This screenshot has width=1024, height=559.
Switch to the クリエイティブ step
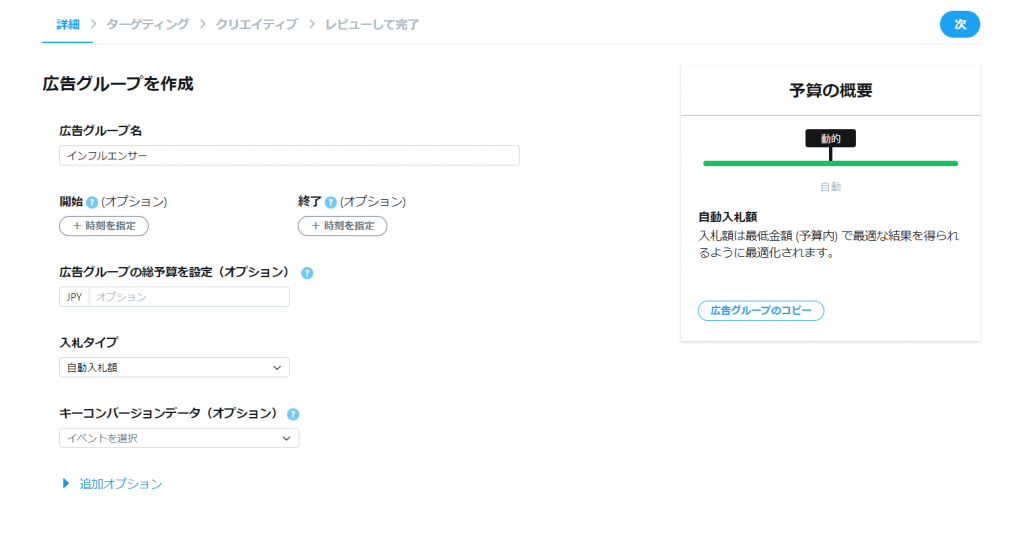coord(257,24)
